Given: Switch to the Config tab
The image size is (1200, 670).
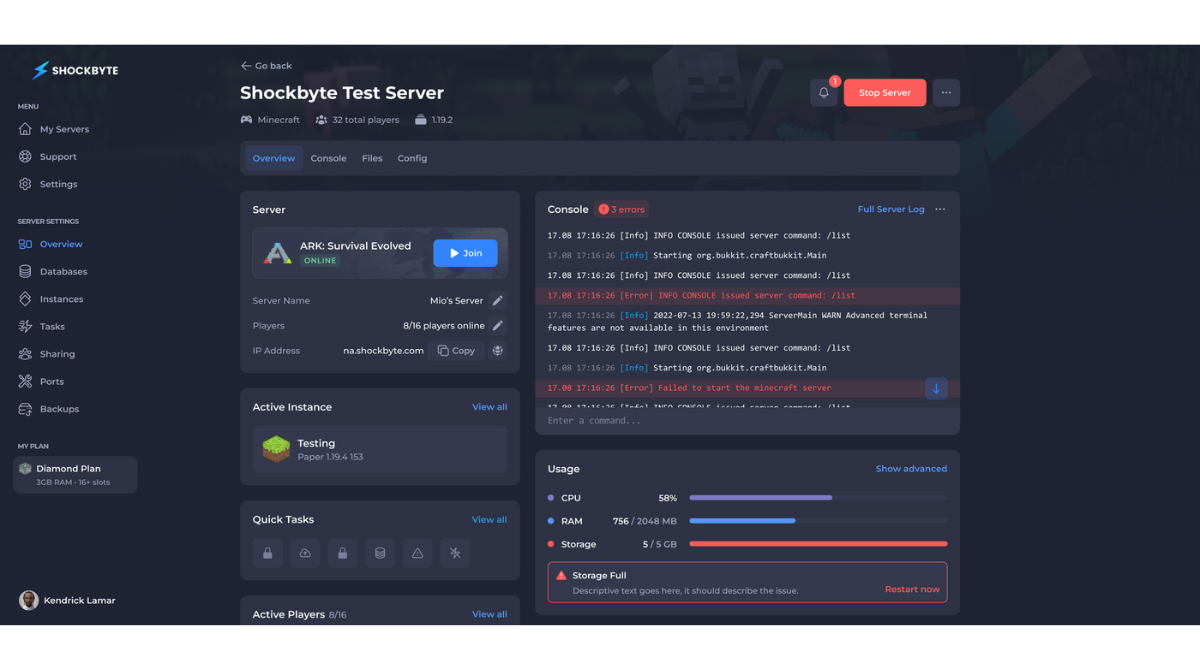Looking at the screenshot, I should pos(412,158).
